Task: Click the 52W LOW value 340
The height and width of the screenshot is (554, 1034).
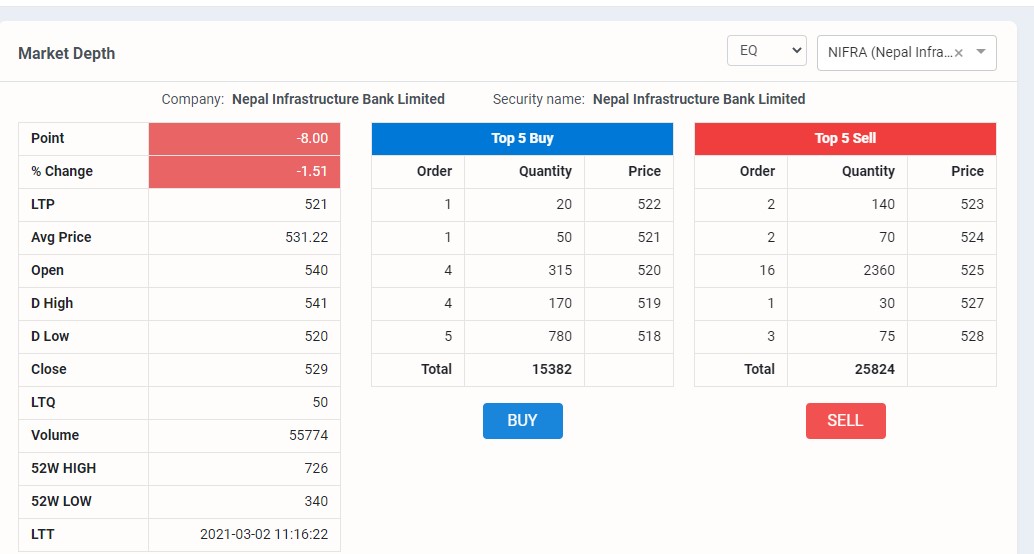Action: 317,501
